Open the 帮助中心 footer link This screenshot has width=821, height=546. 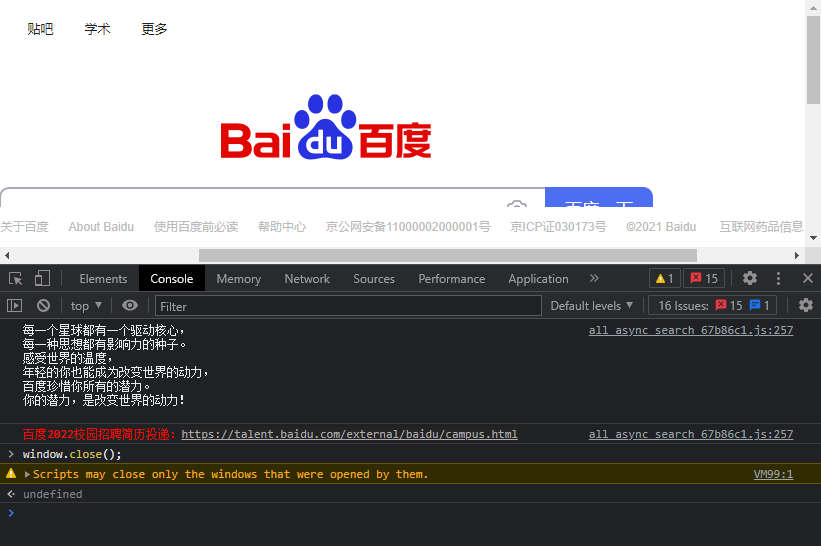click(282, 227)
